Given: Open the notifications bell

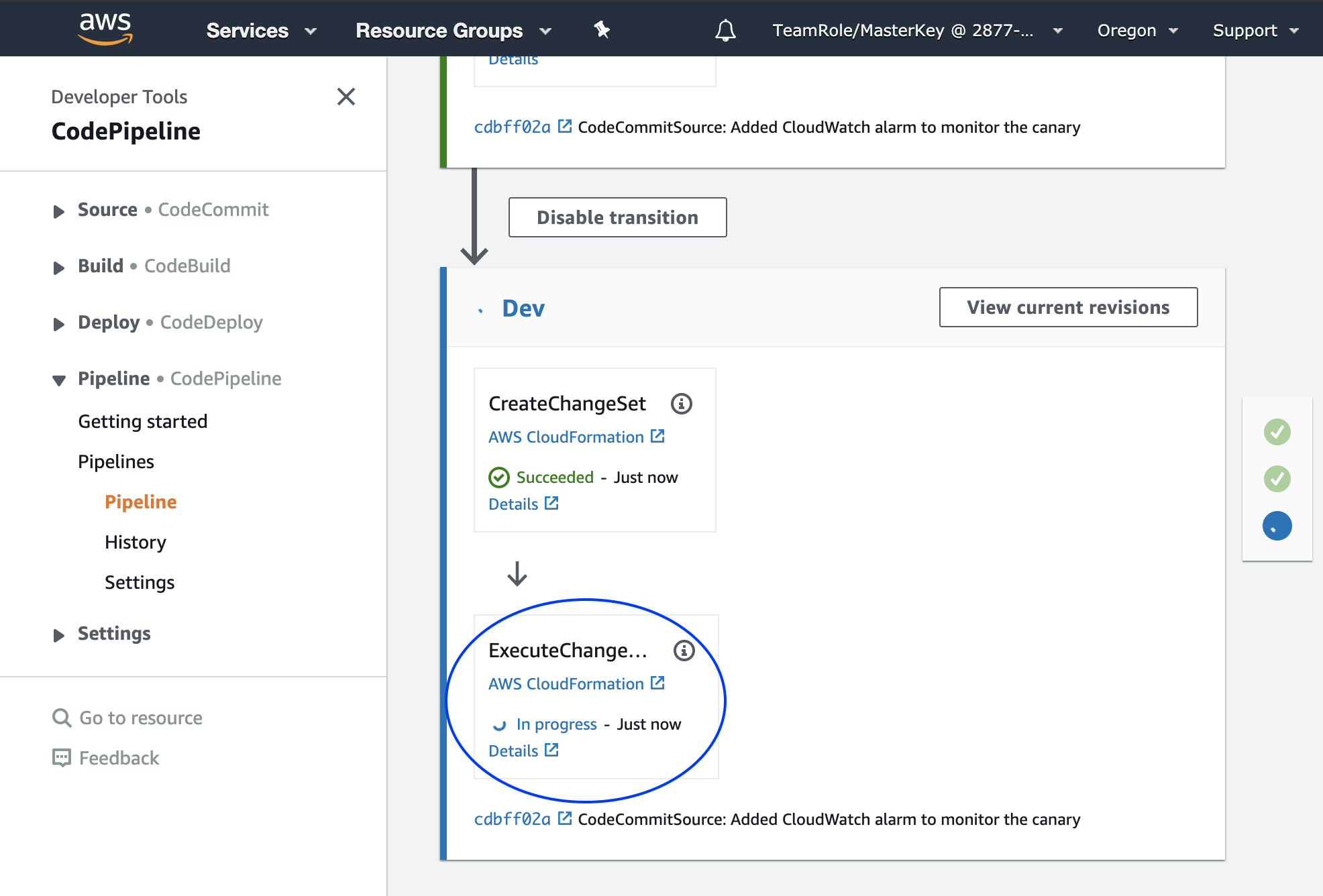Looking at the screenshot, I should tap(725, 30).
